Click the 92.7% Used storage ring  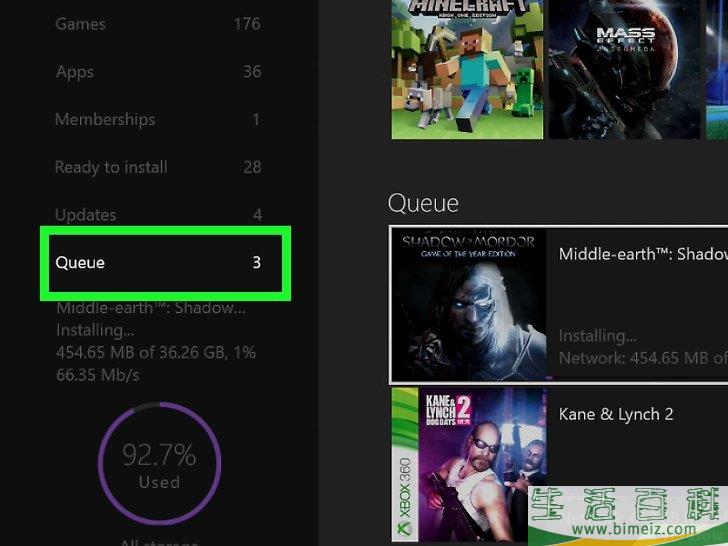click(159, 463)
